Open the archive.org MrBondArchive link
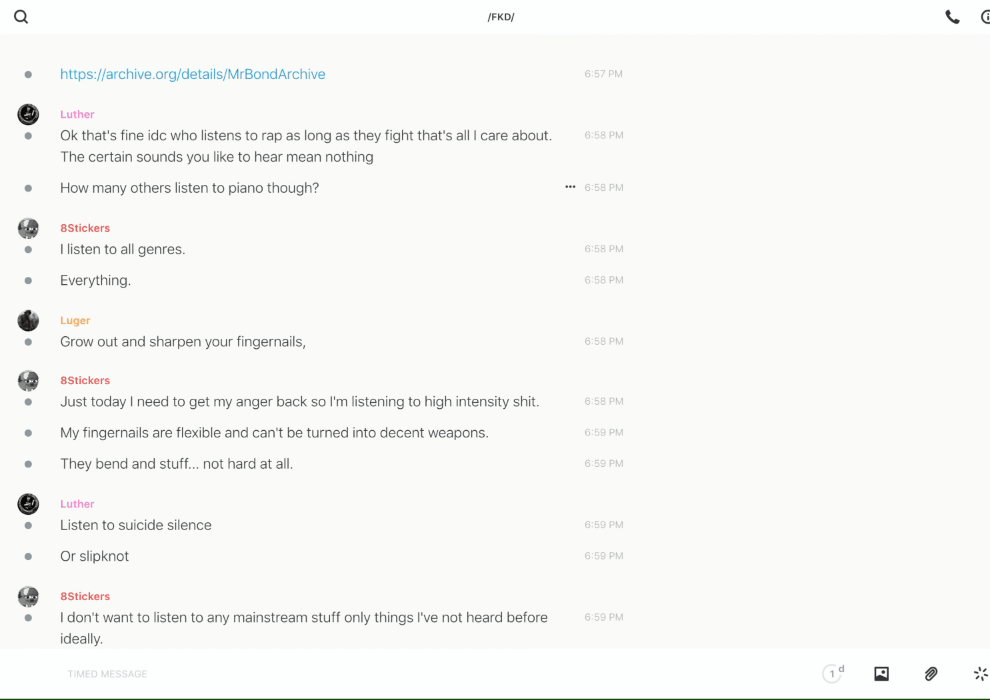 (x=192, y=74)
